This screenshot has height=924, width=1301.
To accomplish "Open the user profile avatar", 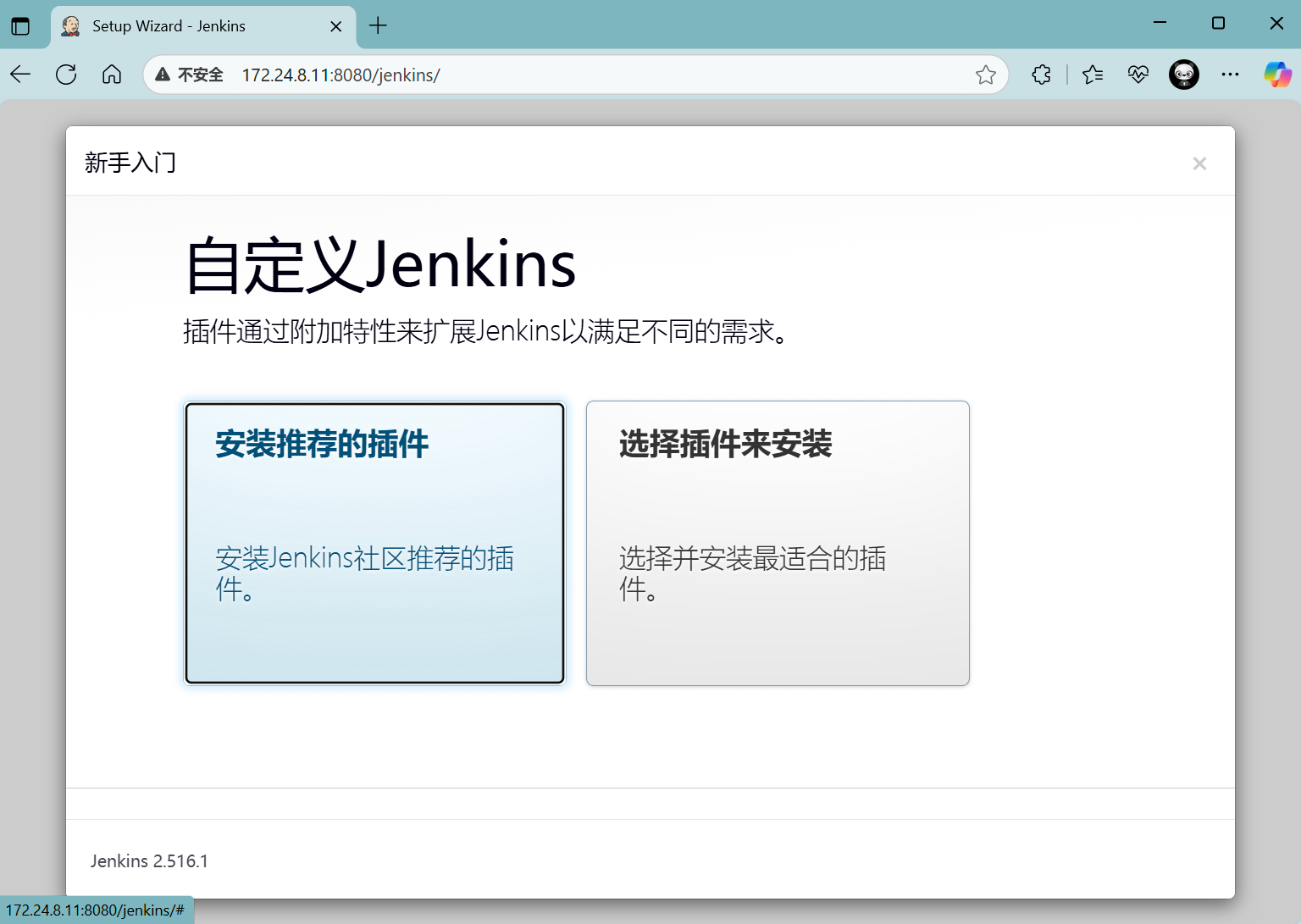I will coord(1183,75).
